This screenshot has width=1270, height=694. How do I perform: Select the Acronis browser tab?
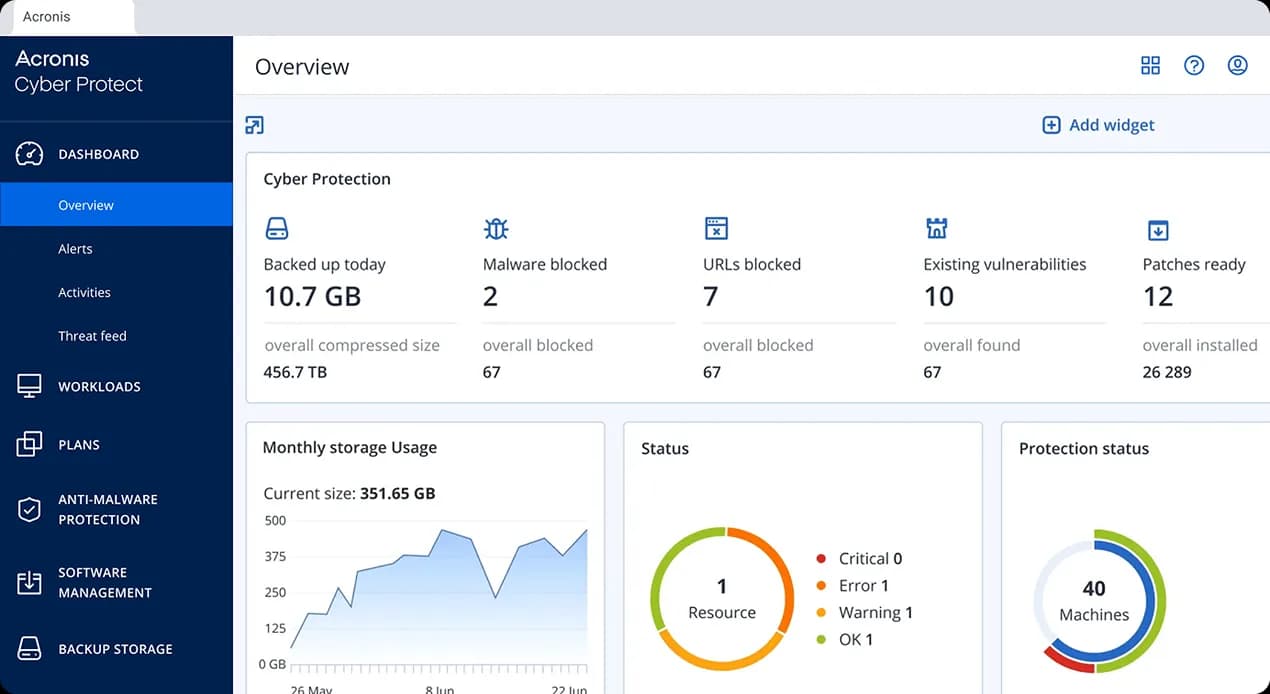(x=45, y=16)
